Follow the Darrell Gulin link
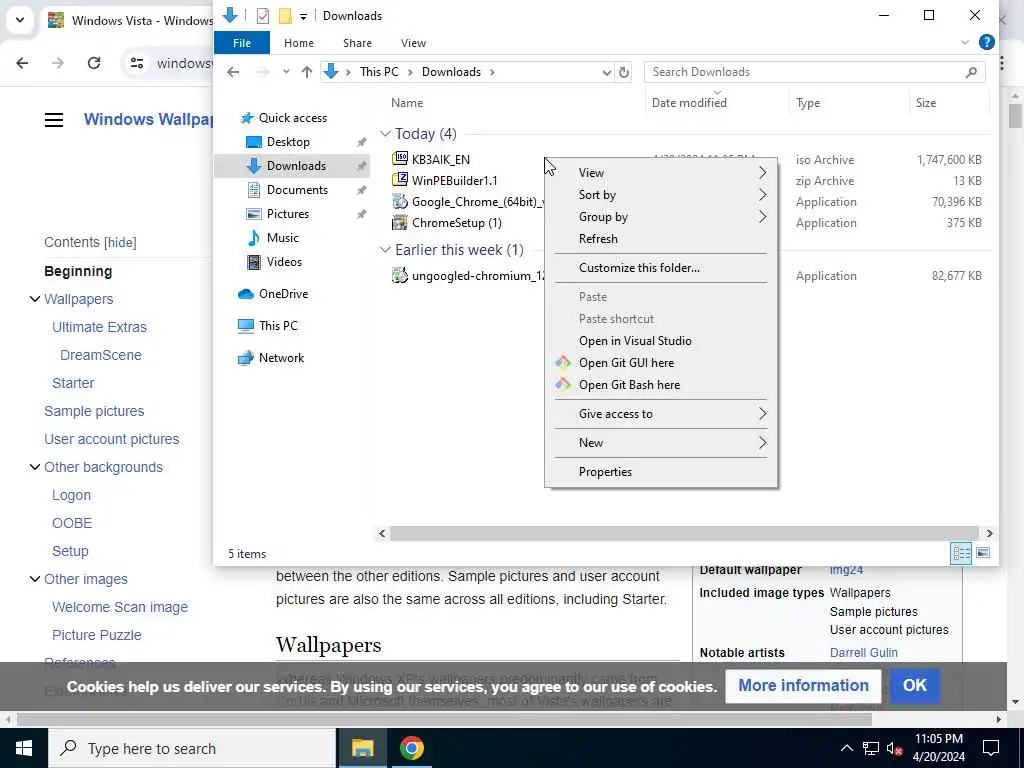This screenshot has width=1024, height=768. [863, 652]
